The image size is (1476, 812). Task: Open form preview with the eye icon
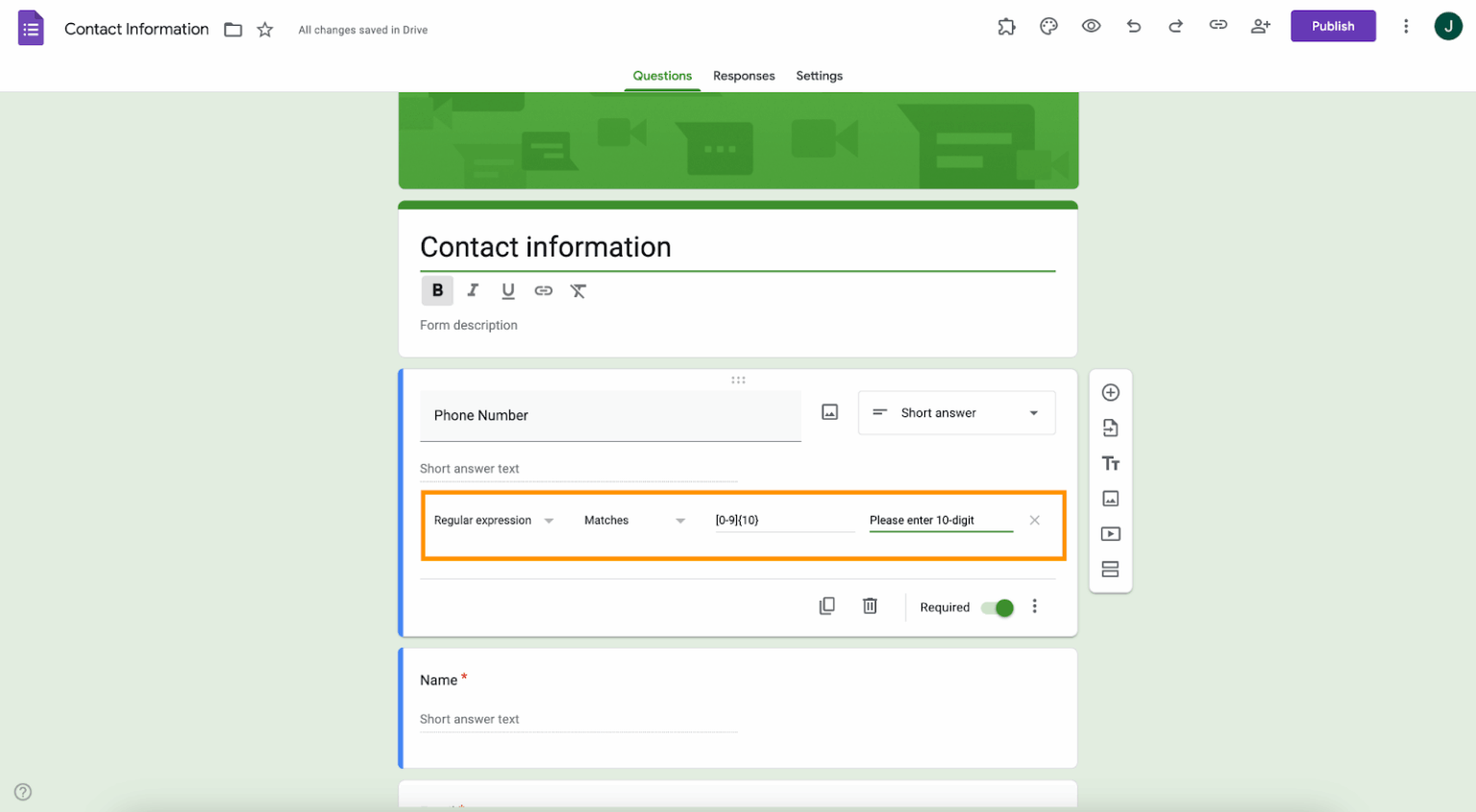click(1091, 26)
